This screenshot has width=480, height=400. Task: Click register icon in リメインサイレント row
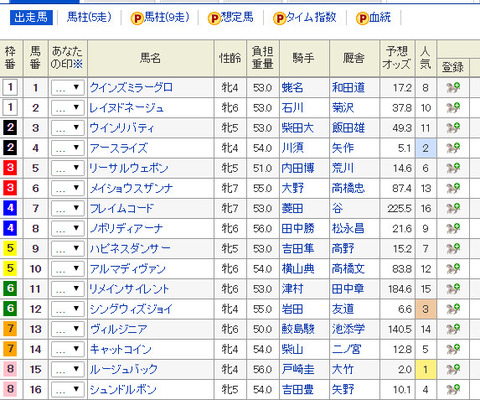453,289
